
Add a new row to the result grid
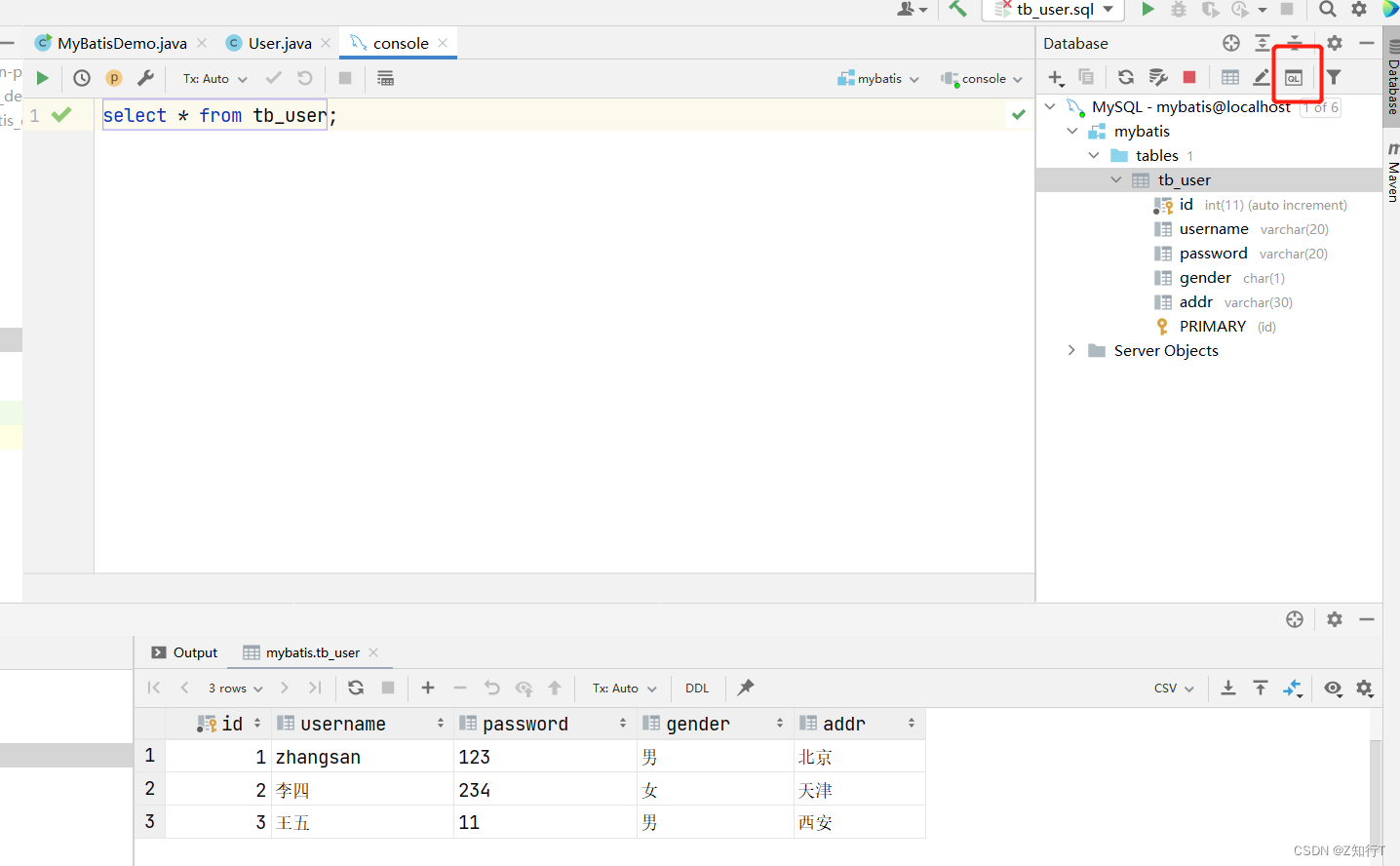pyautogui.click(x=428, y=688)
